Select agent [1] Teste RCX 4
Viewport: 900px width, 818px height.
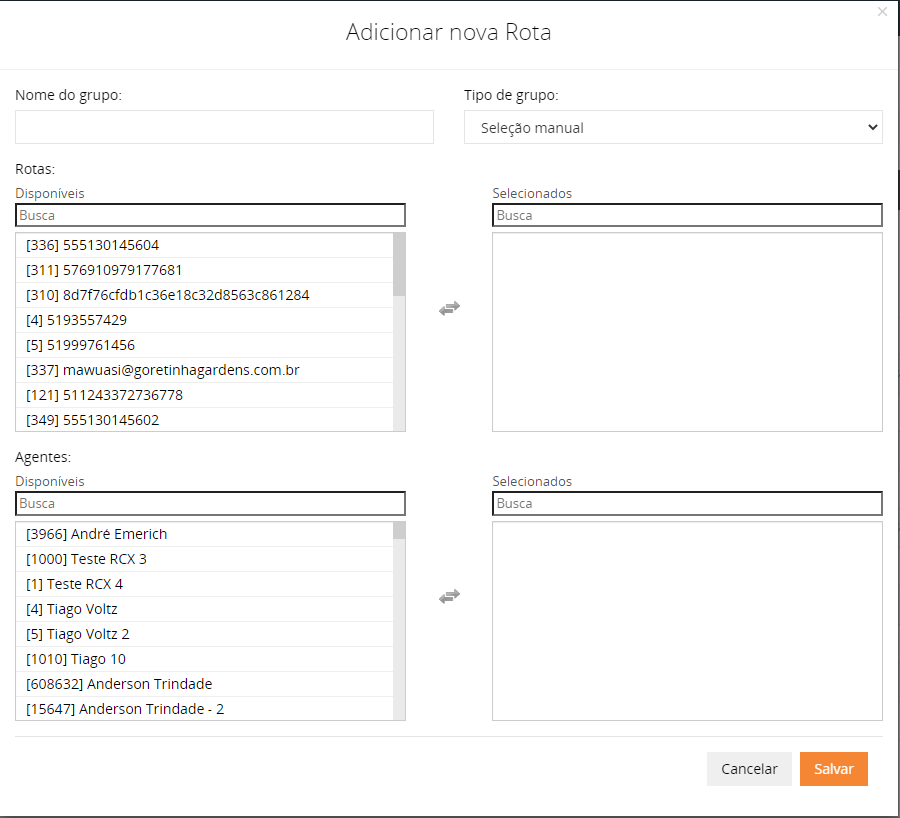[x=204, y=584]
